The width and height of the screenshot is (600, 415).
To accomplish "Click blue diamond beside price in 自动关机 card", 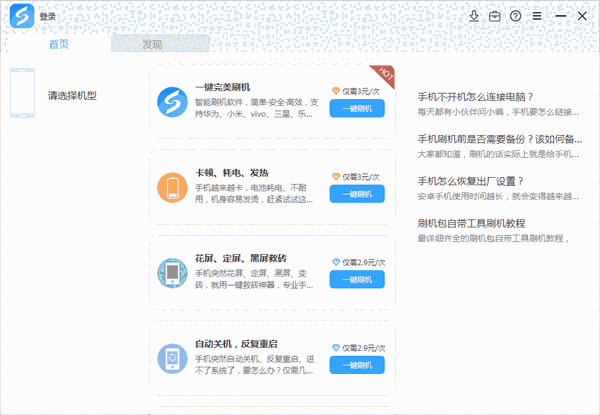I will 336,348.
